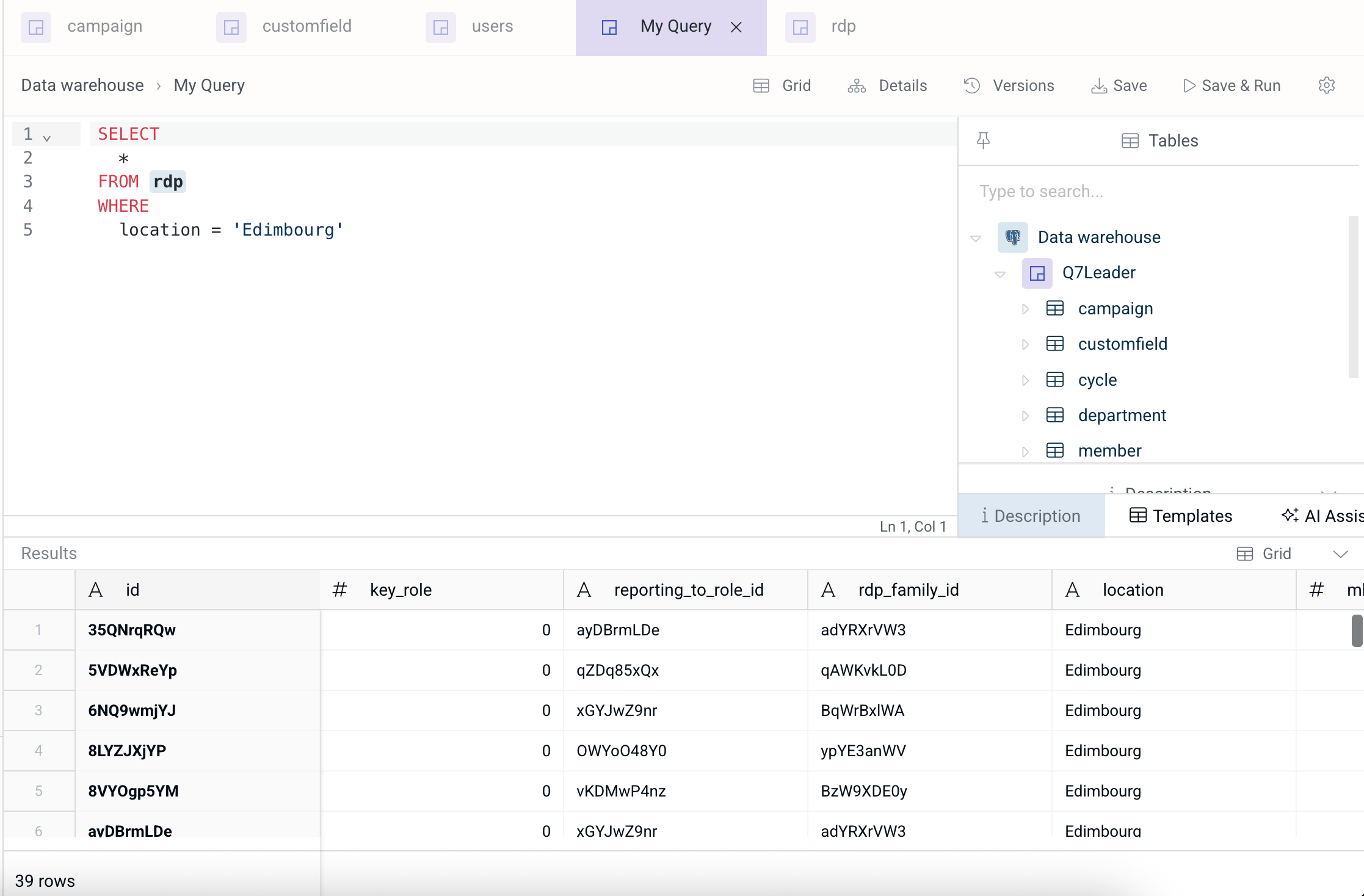Click the tables tree scrollbar
Screen dimensions: 1364x896
pyautogui.click(x=1353, y=297)
